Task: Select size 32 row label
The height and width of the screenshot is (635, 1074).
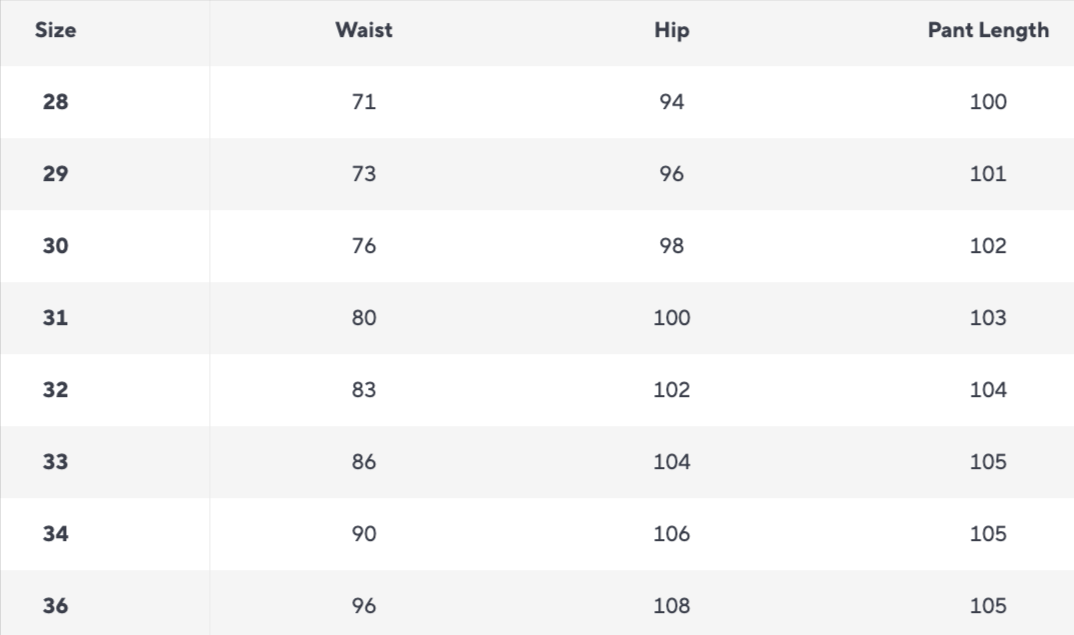Action: click(x=55, y=390)
